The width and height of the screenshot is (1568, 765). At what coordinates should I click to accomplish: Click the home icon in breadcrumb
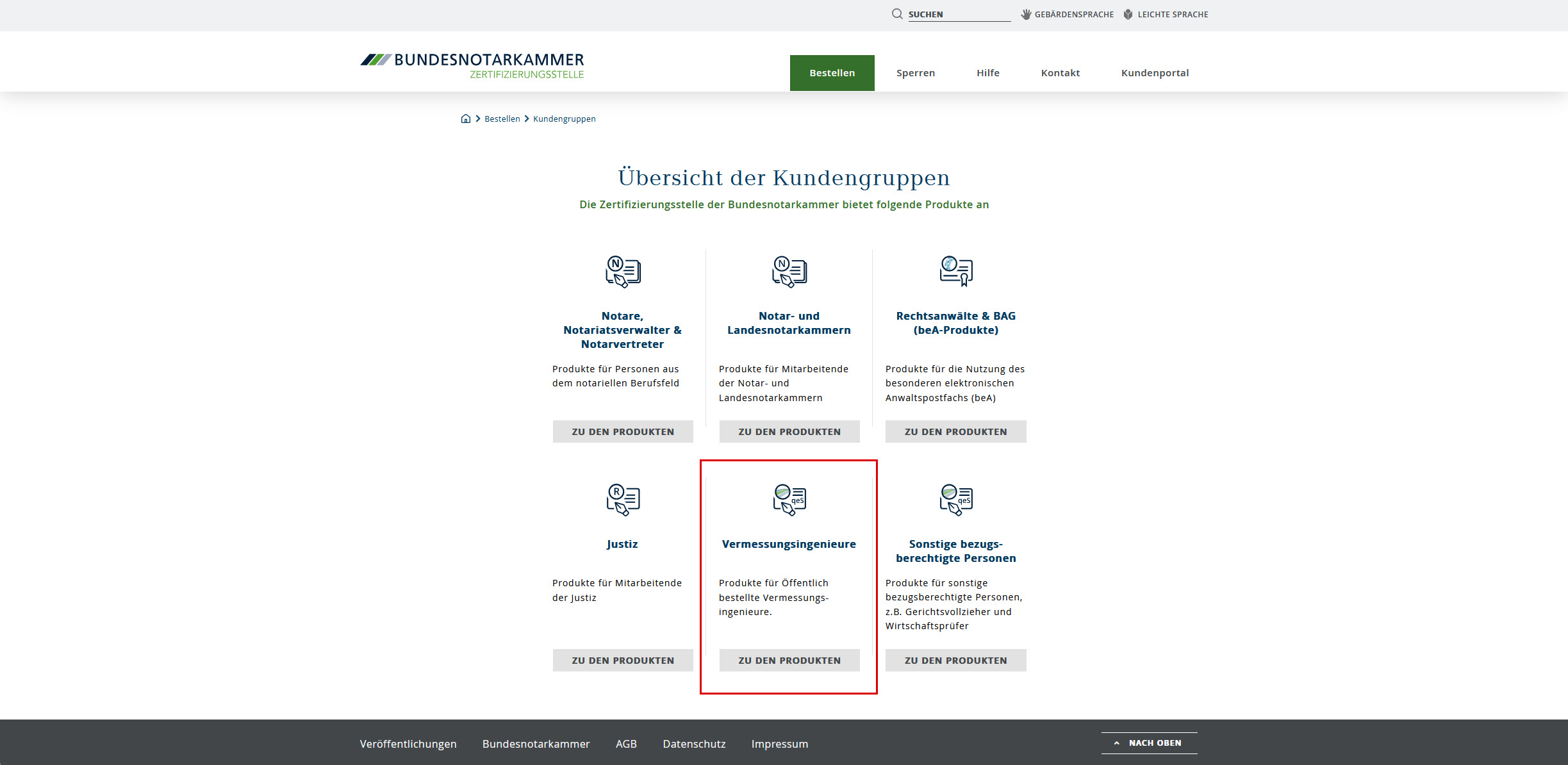tap(466, 119)
